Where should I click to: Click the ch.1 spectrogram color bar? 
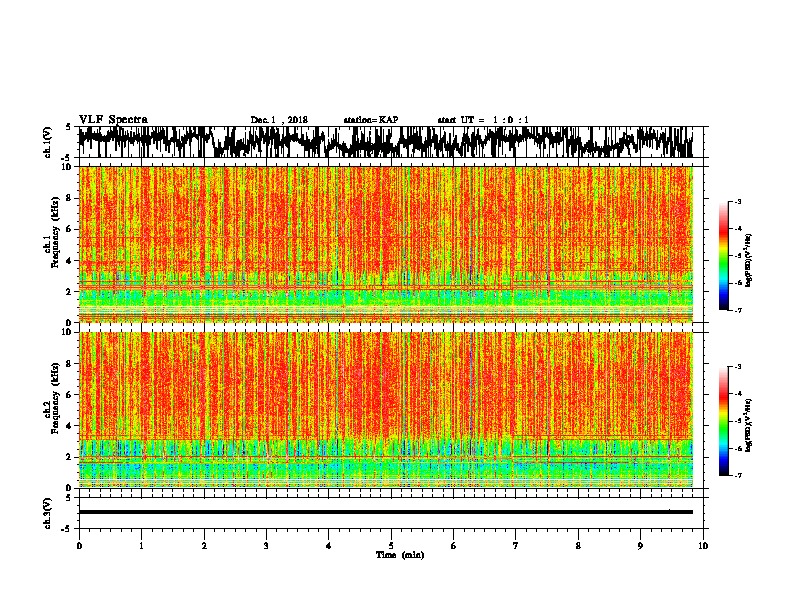[723, 256]
